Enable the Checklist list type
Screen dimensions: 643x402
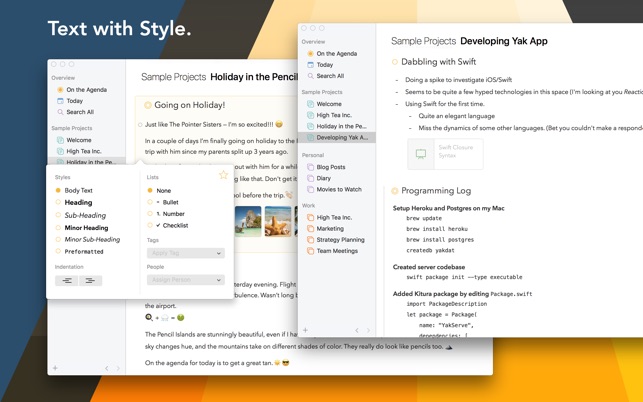[x=150, y=226]
